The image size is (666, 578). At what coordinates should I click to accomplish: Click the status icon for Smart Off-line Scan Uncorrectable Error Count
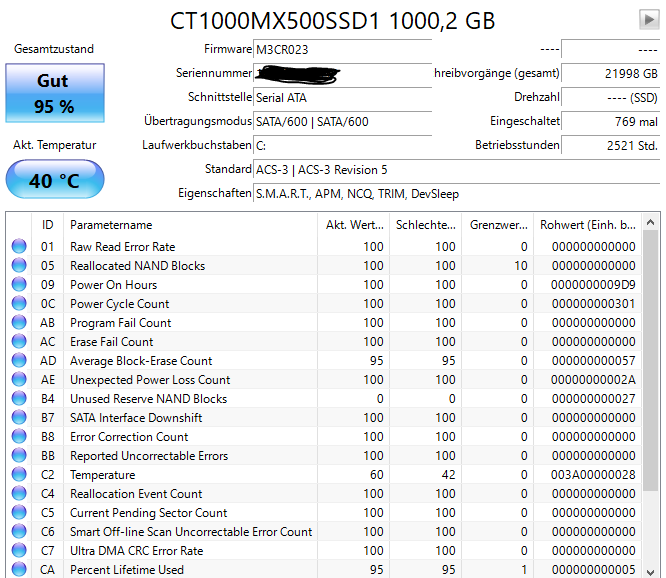19,531
